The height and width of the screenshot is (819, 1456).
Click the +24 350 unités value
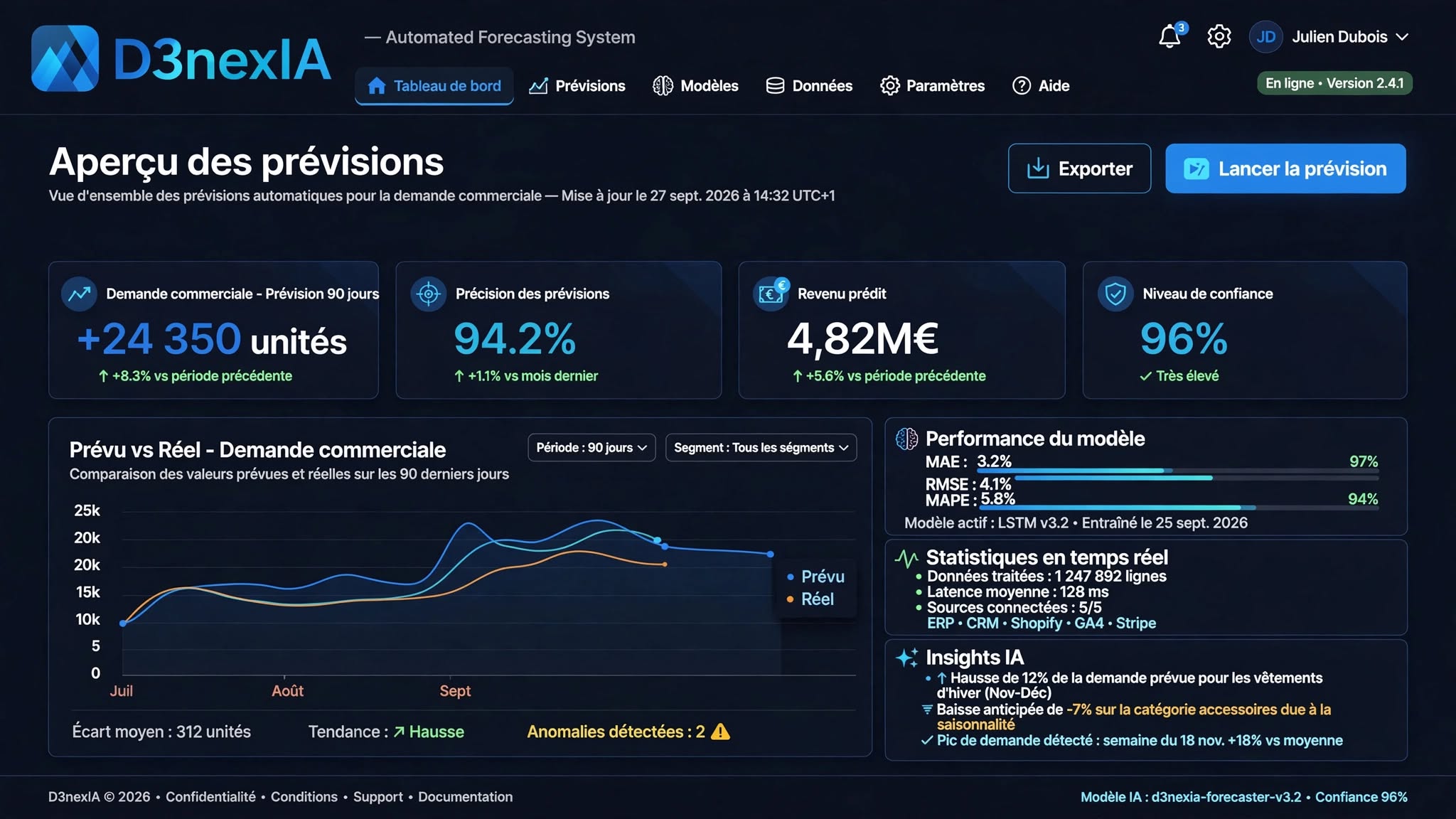(x=212, y=339)
